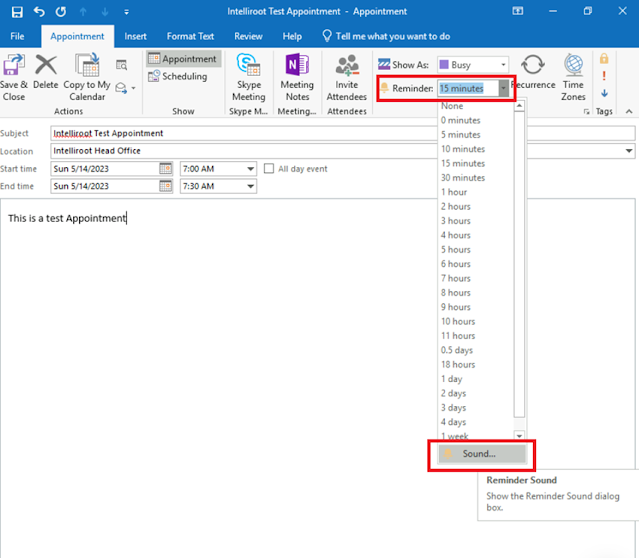The image size is (639, 558).
Task: Undo the last action
Action: coord(39,11)
